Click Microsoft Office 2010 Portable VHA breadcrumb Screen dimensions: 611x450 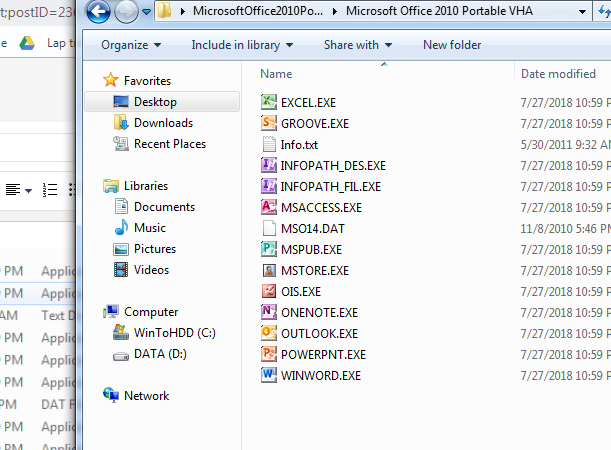[439, 11]
